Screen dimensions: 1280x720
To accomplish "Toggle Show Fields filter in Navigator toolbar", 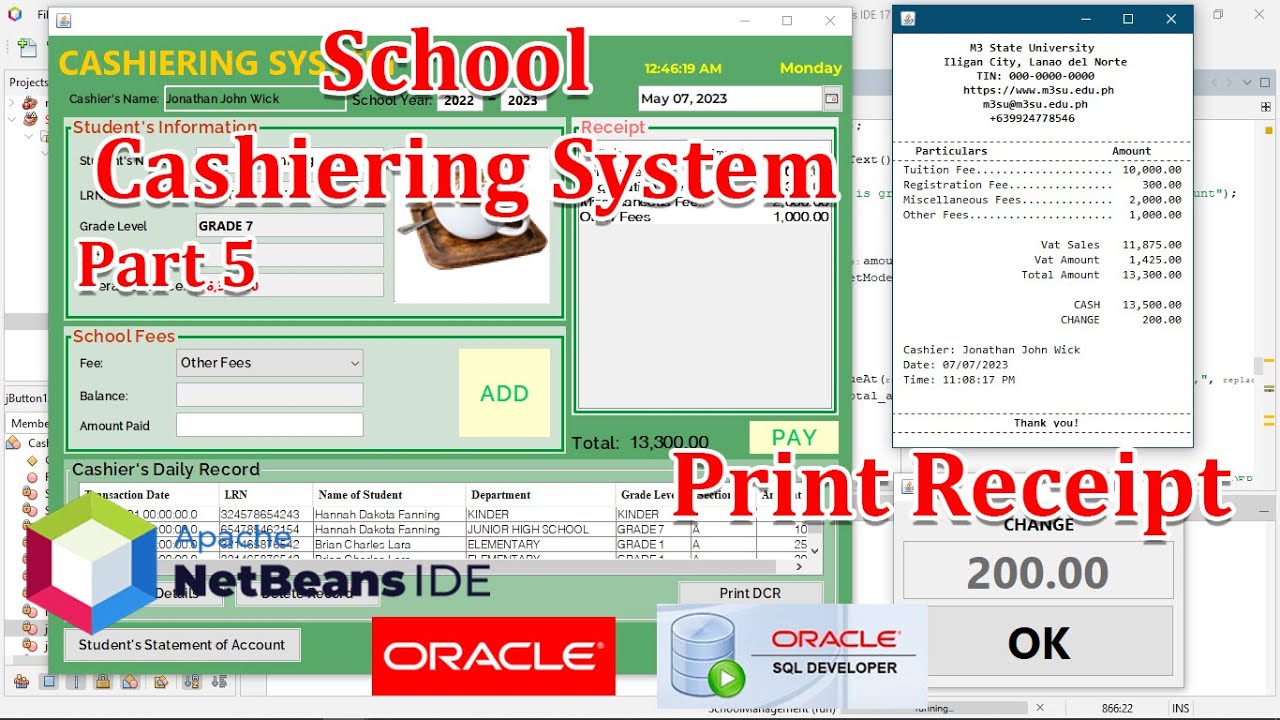I will point(48,682).
